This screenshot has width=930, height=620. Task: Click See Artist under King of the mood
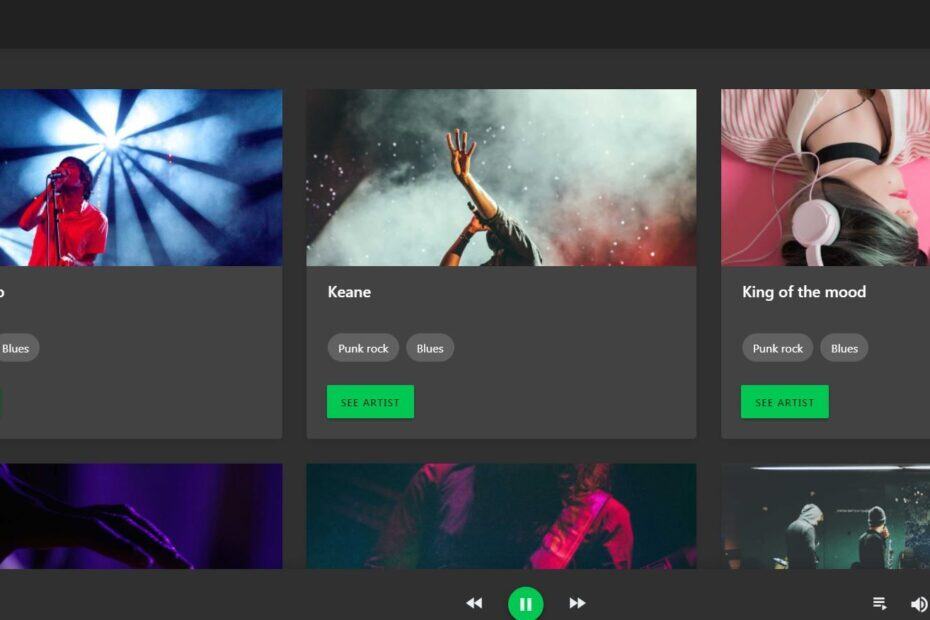click(x=784, y=402)
